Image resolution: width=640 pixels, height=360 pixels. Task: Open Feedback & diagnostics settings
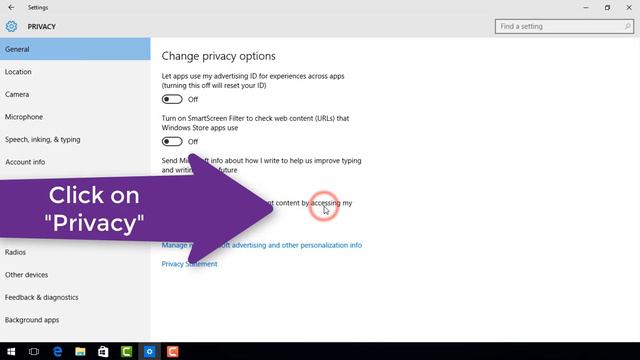75,297
